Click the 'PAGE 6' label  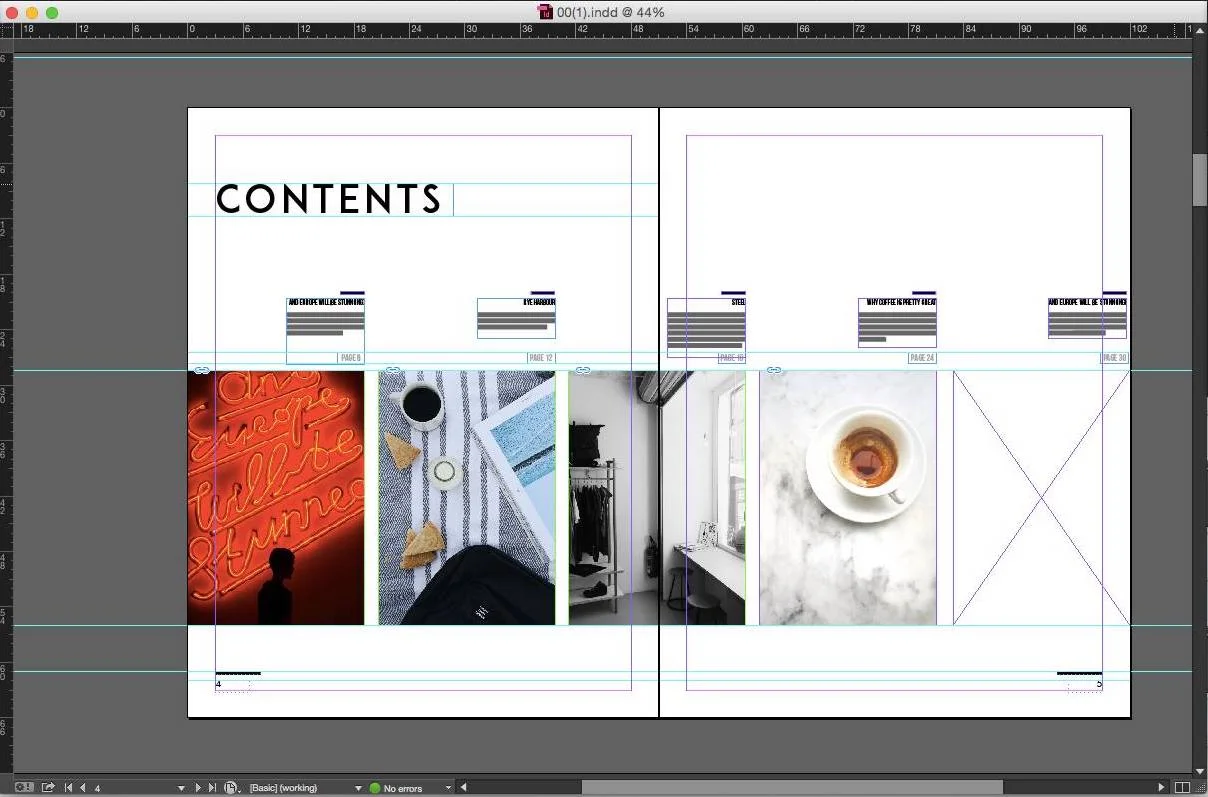point(351,358)
